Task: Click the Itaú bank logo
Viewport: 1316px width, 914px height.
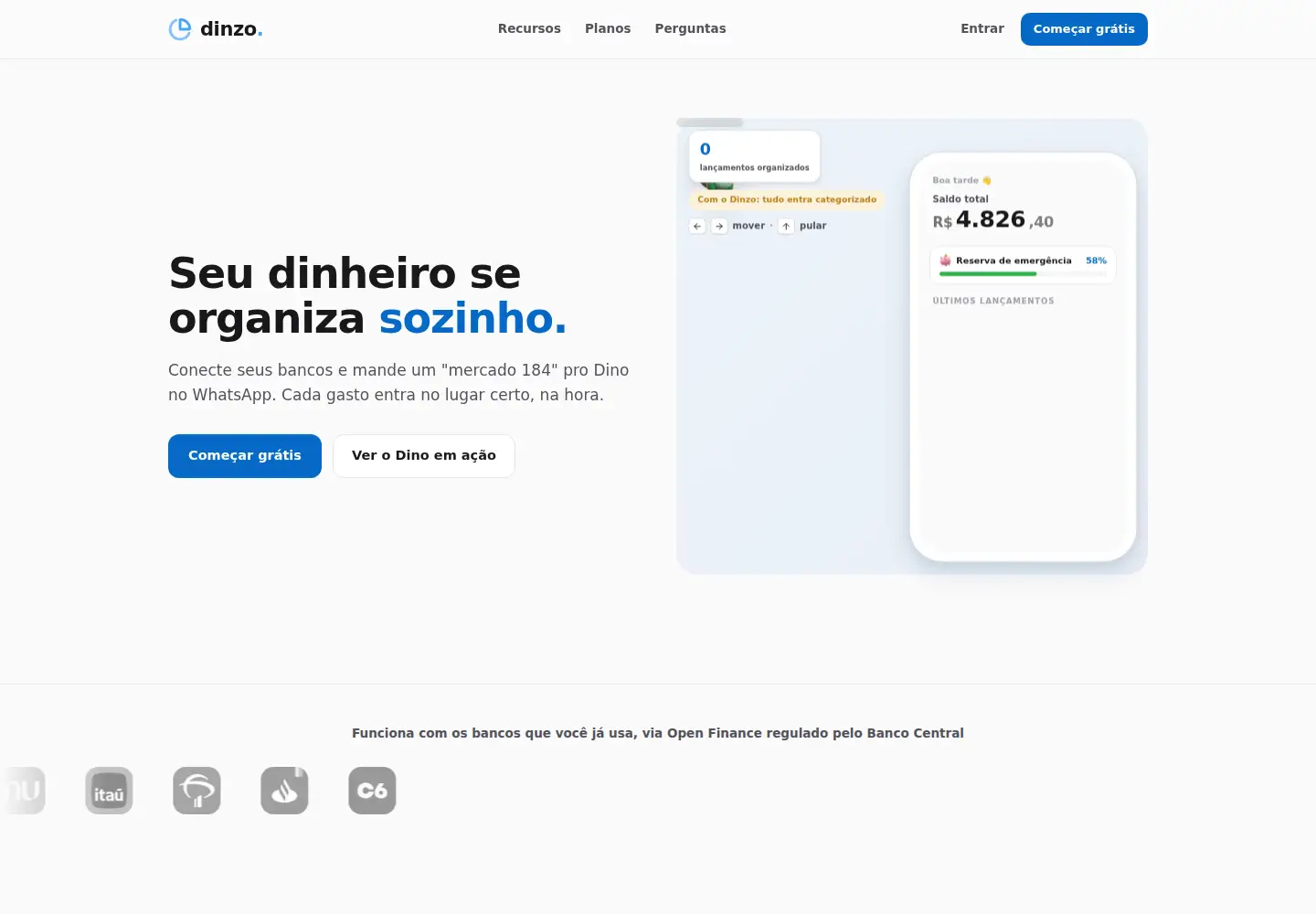Action: click(x=109, y=791)
